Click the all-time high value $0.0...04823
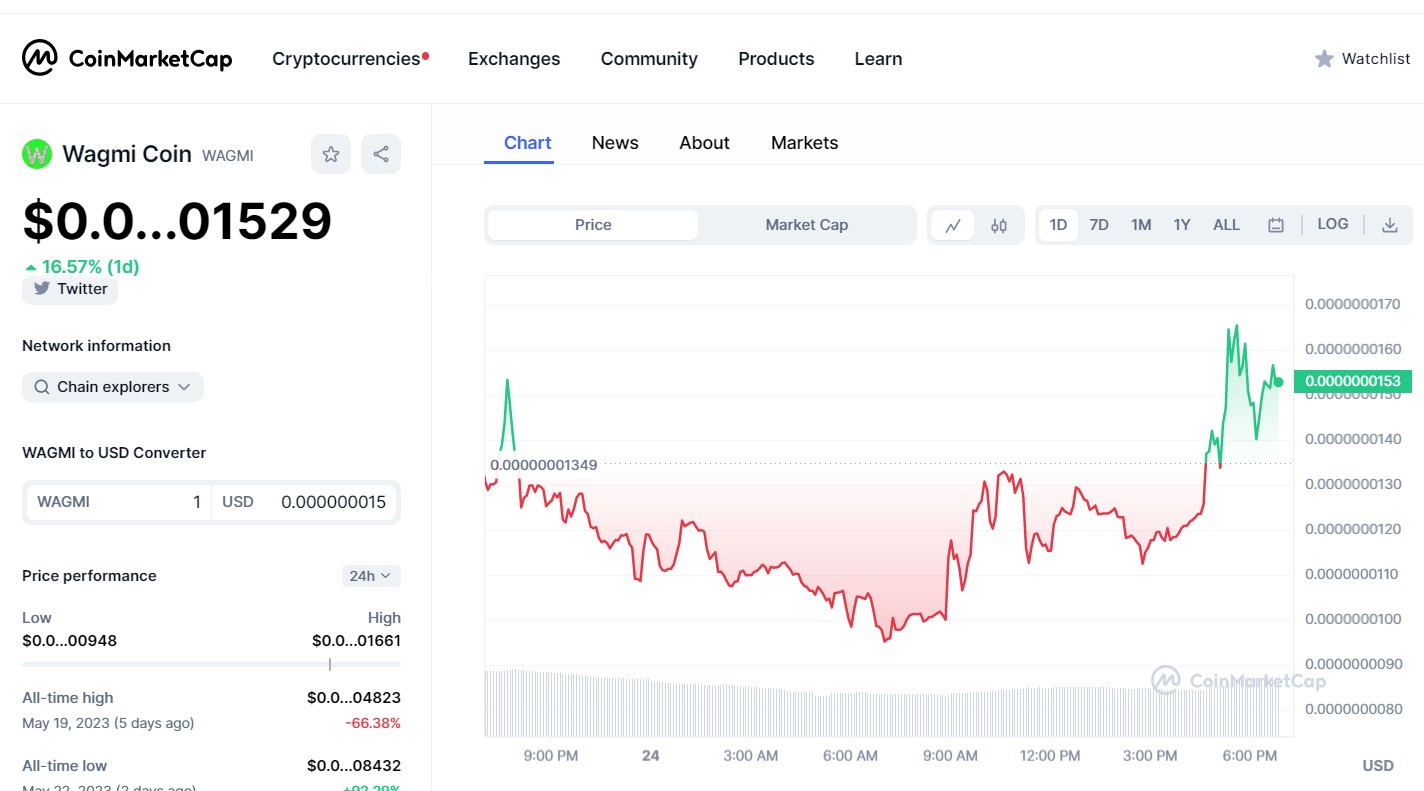This screenshot has width=1424, height=791. click(x=354, y=698)
